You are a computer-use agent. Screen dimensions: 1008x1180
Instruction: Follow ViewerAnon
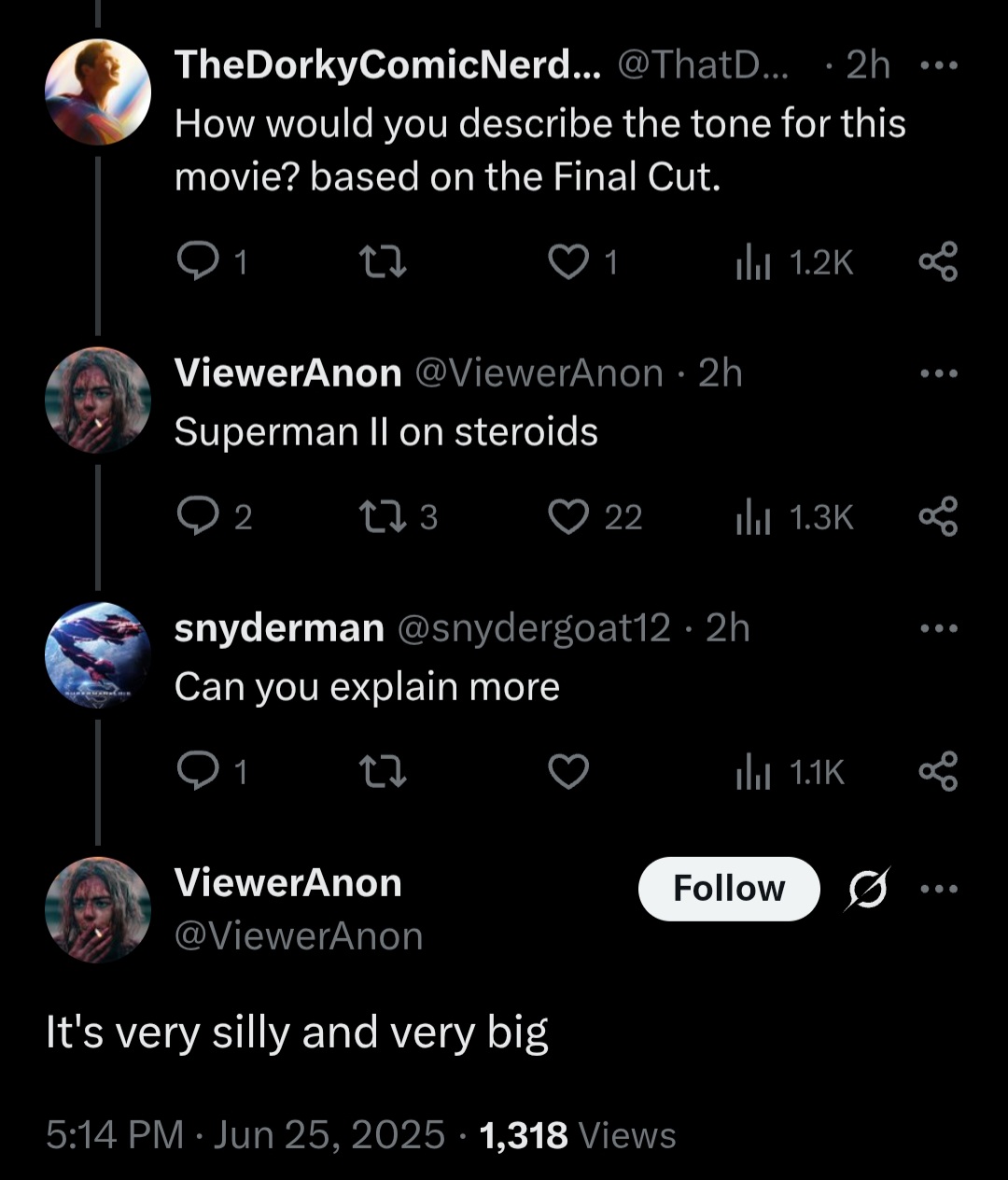pyautogui.click(x=729, y=889)
